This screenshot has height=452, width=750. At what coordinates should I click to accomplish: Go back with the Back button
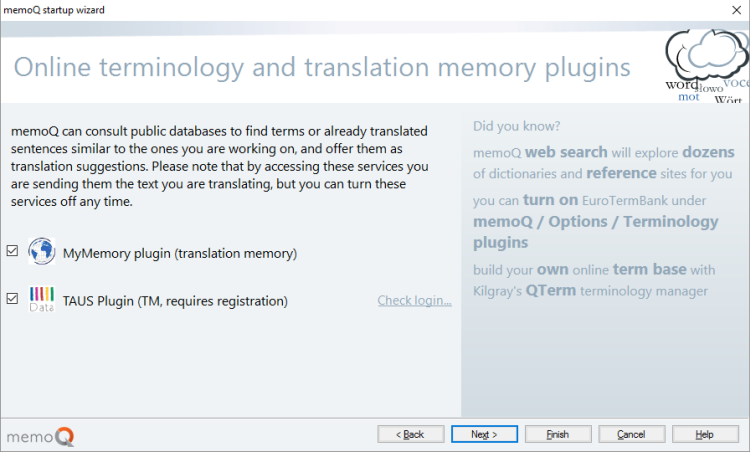(411, 434)
